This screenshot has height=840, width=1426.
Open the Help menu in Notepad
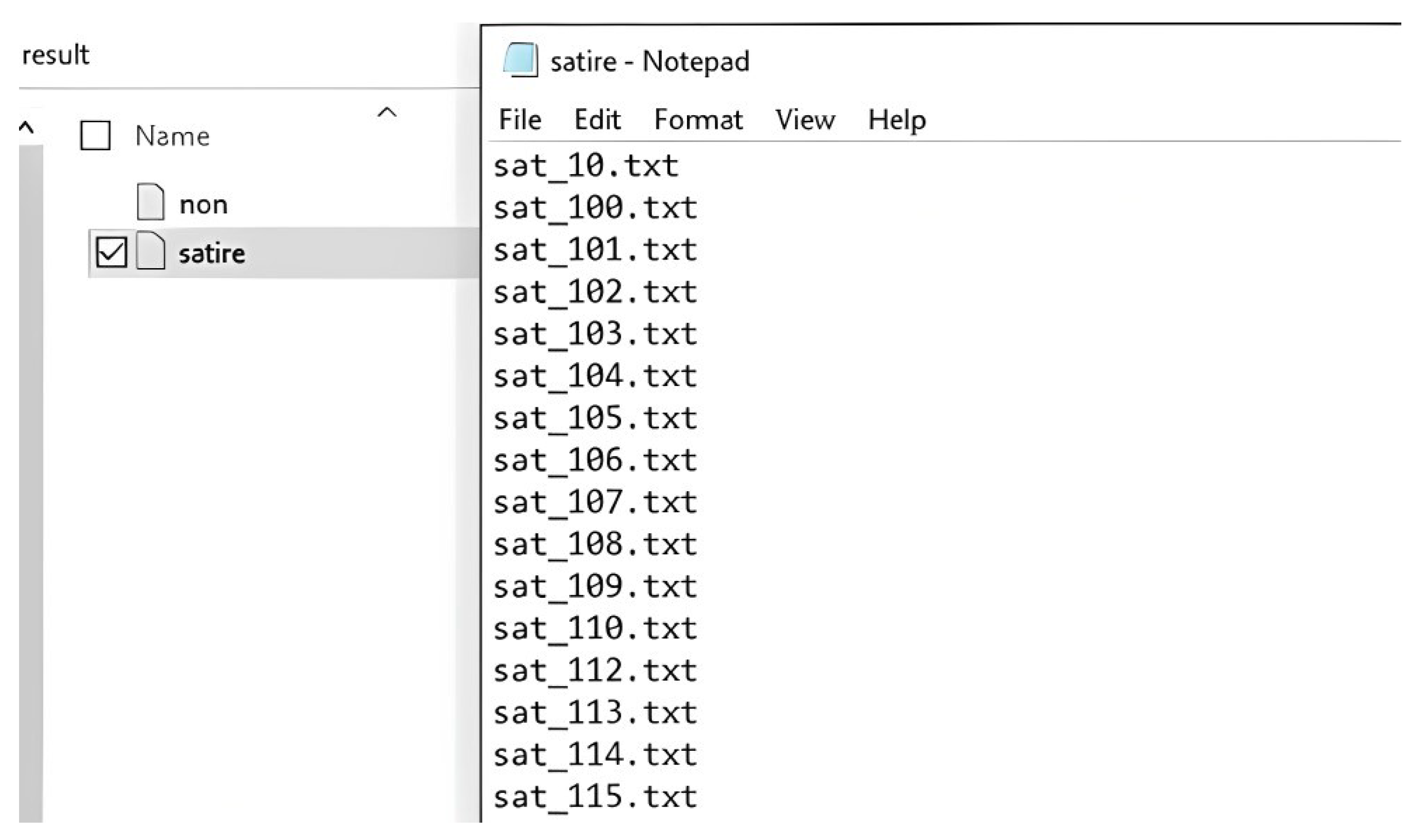tap(897, 120)
